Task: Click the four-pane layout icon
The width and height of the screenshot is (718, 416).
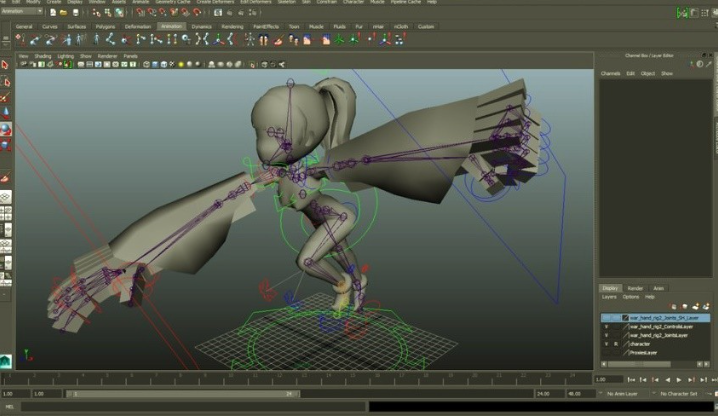Action: [x=5, y=213]
